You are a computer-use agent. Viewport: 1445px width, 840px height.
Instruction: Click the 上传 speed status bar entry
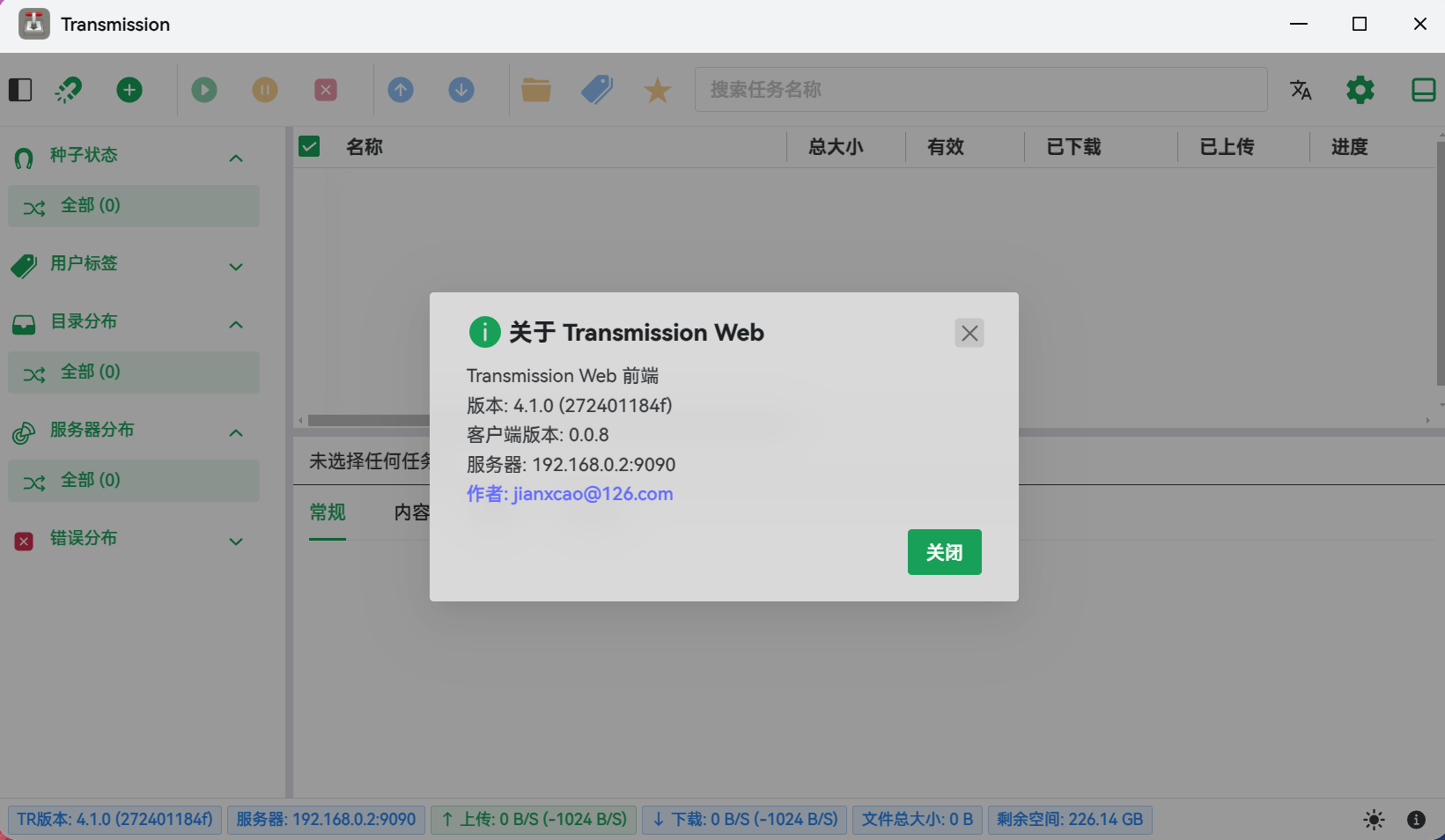(x=534, y=820)
